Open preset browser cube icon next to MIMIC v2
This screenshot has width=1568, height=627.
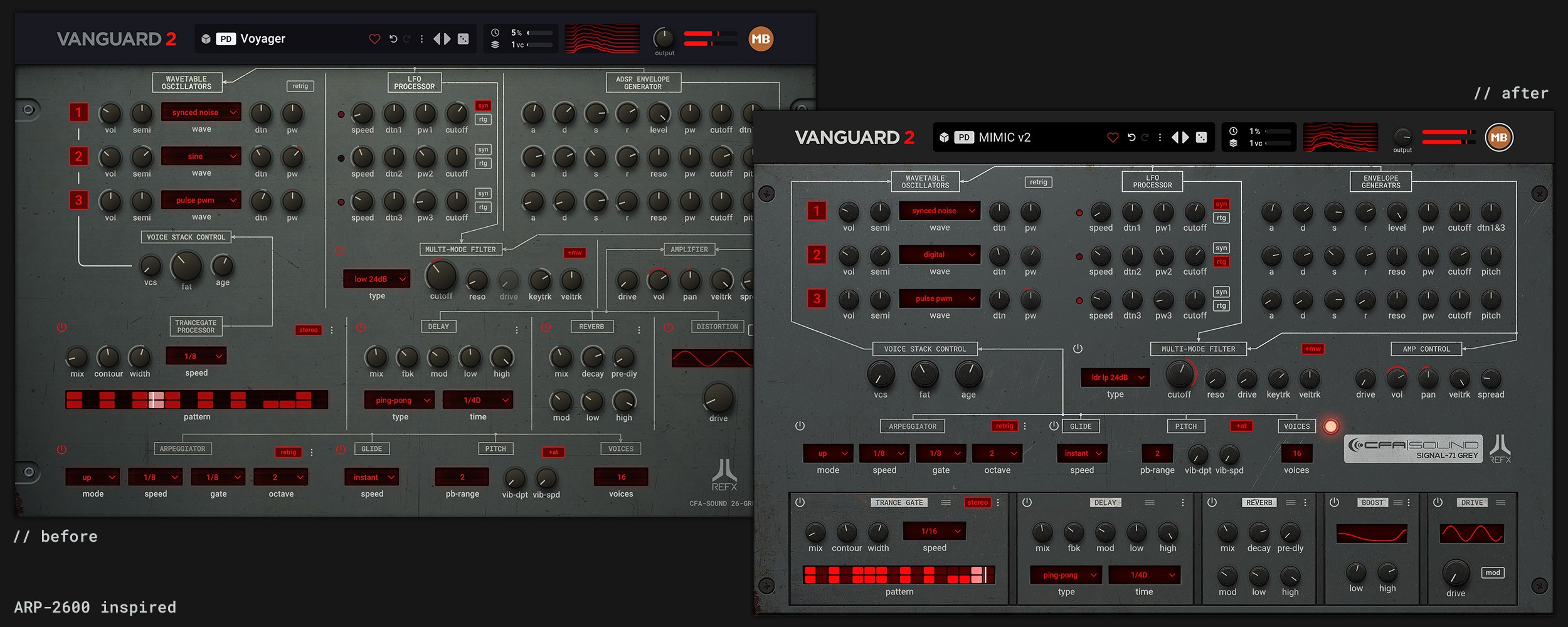[x=944, y=137]
